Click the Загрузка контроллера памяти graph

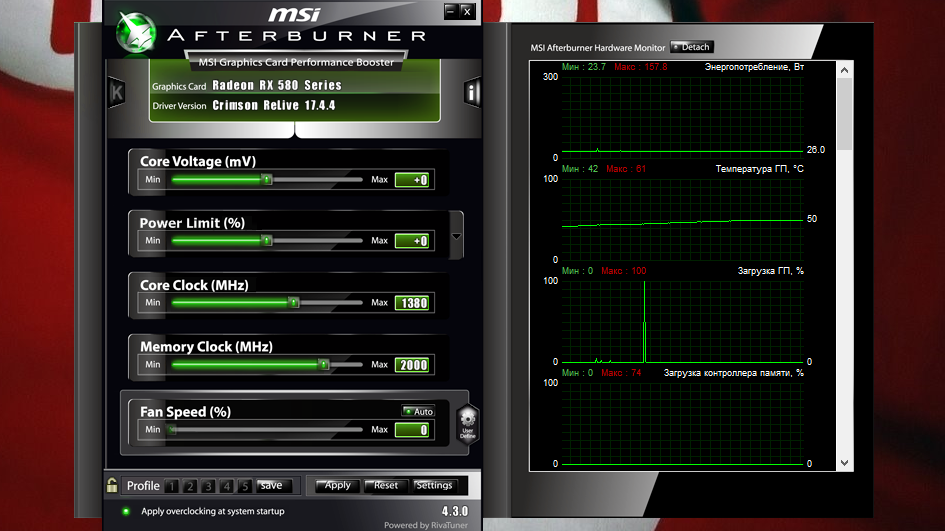(682, 423)
